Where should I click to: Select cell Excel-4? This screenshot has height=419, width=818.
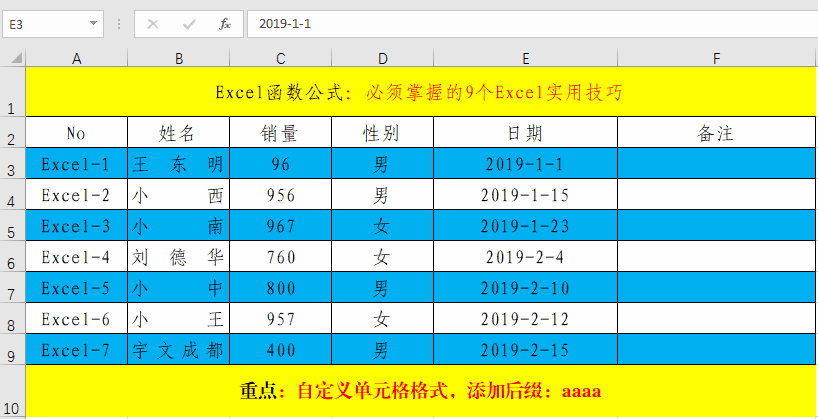point(77,256)
